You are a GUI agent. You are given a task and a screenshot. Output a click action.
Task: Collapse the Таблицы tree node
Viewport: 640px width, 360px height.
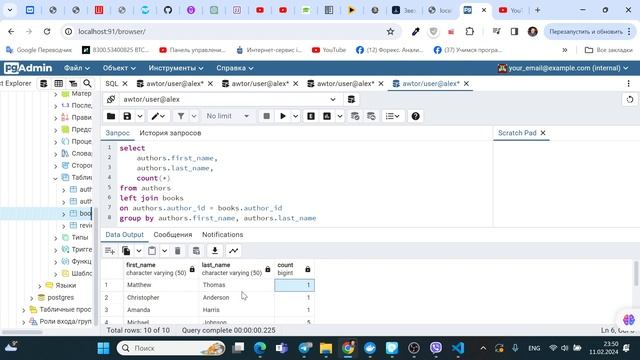(55, 178)
